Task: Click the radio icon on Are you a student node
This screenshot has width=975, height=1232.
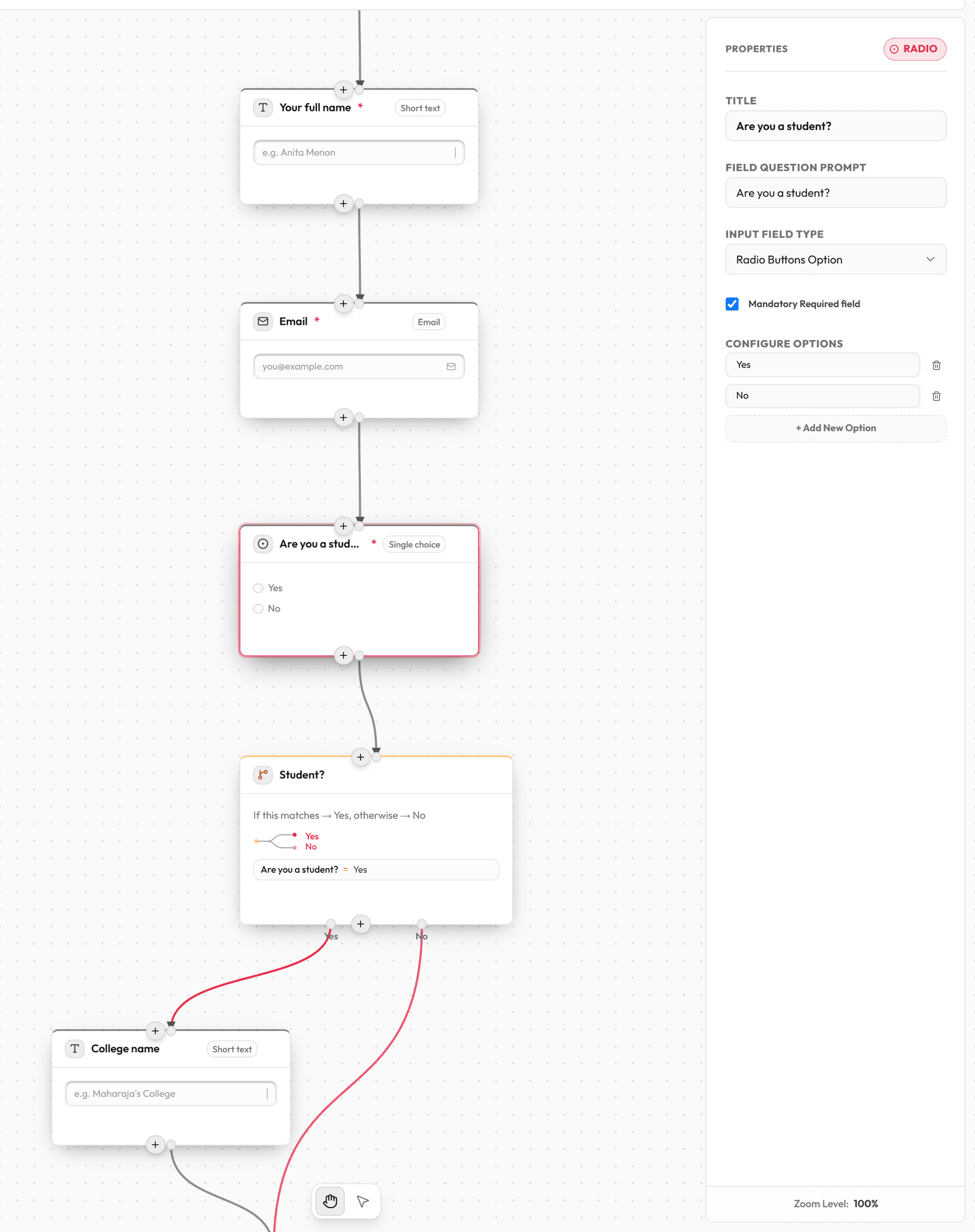Action: click(263, 544)
